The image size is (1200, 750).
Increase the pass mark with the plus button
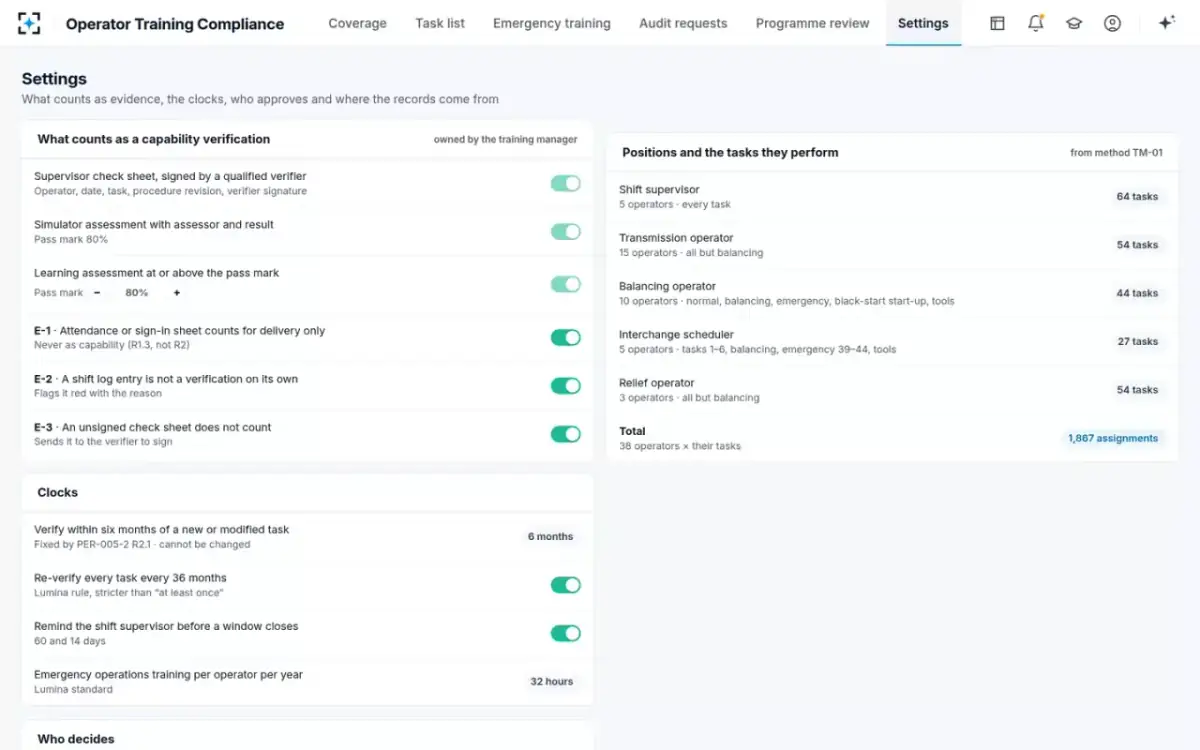177,293
